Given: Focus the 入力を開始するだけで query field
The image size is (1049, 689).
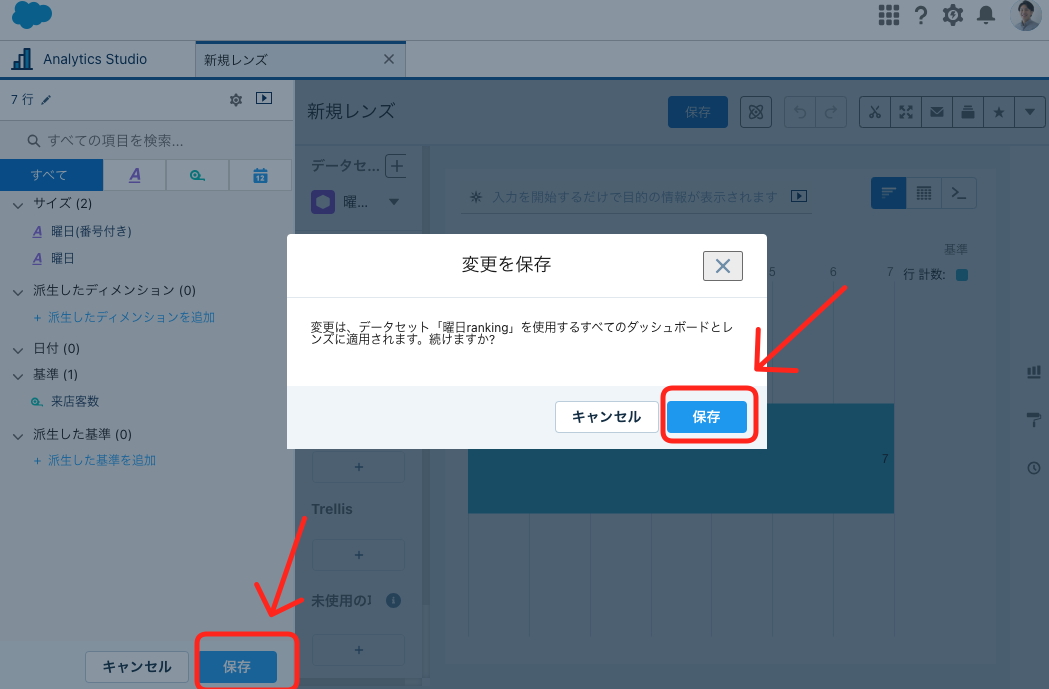Looking at the screenshot, I should coord(634,197).
